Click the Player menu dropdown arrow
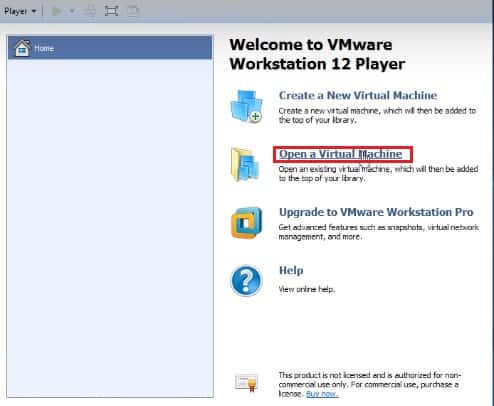 (33, 11)
